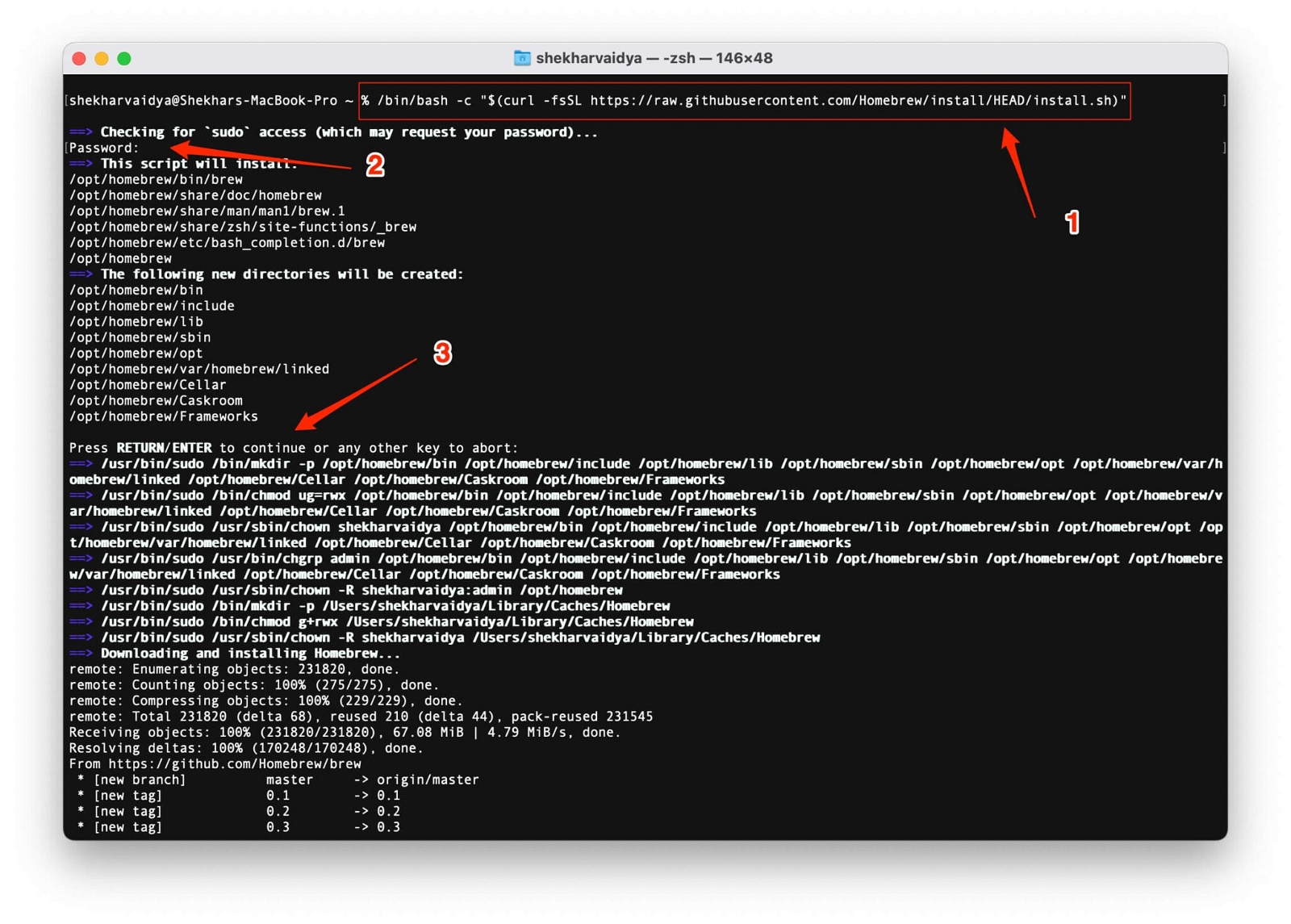Select the "Checking for sudo access" line

pyautogui.click(x=348, y=132)
